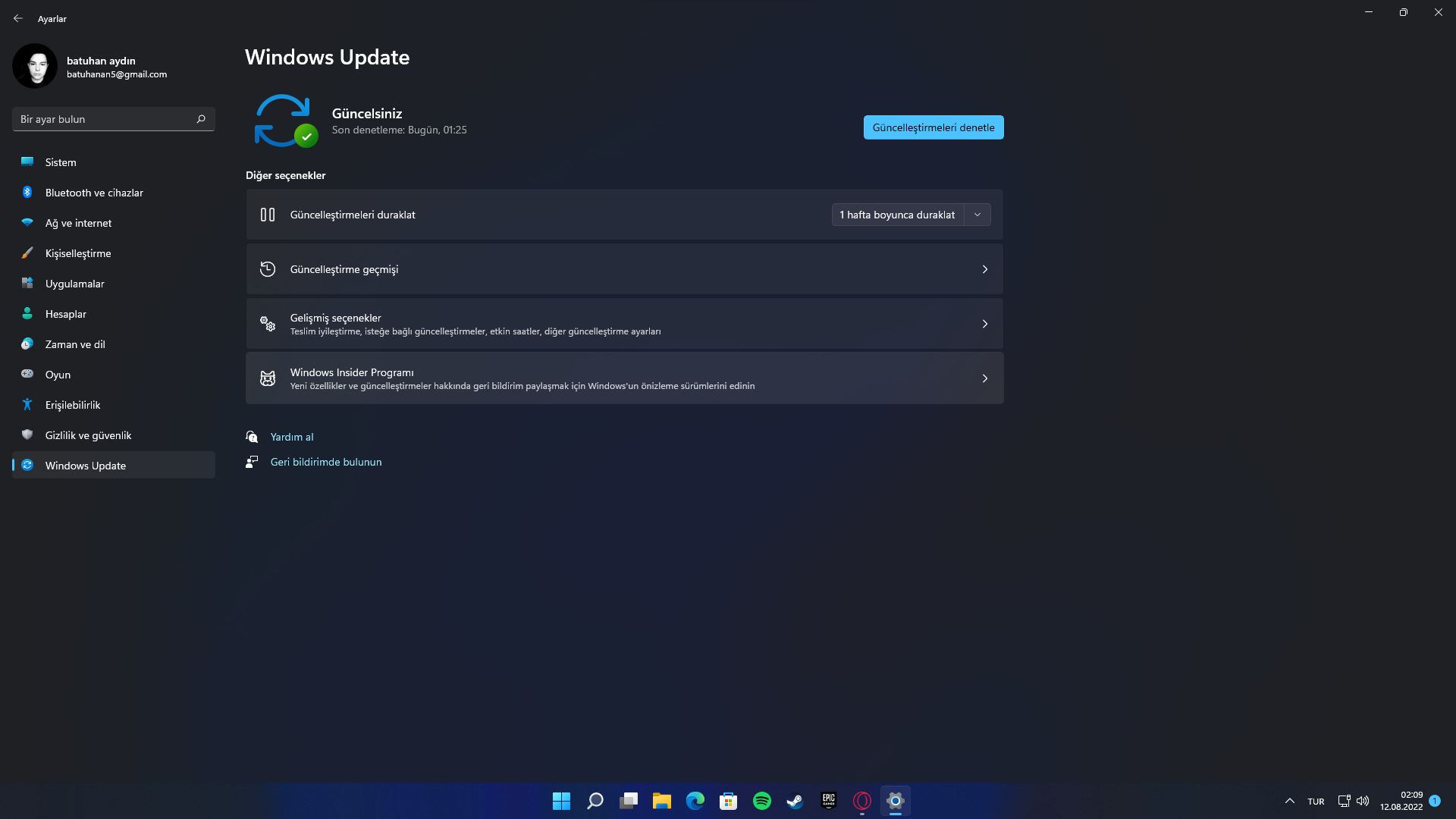Click the Bluetooth ve cihazlar sidebar icon
Image resolution: width=1456 pixels, height=819 pixels.
(x=27, y=193)
